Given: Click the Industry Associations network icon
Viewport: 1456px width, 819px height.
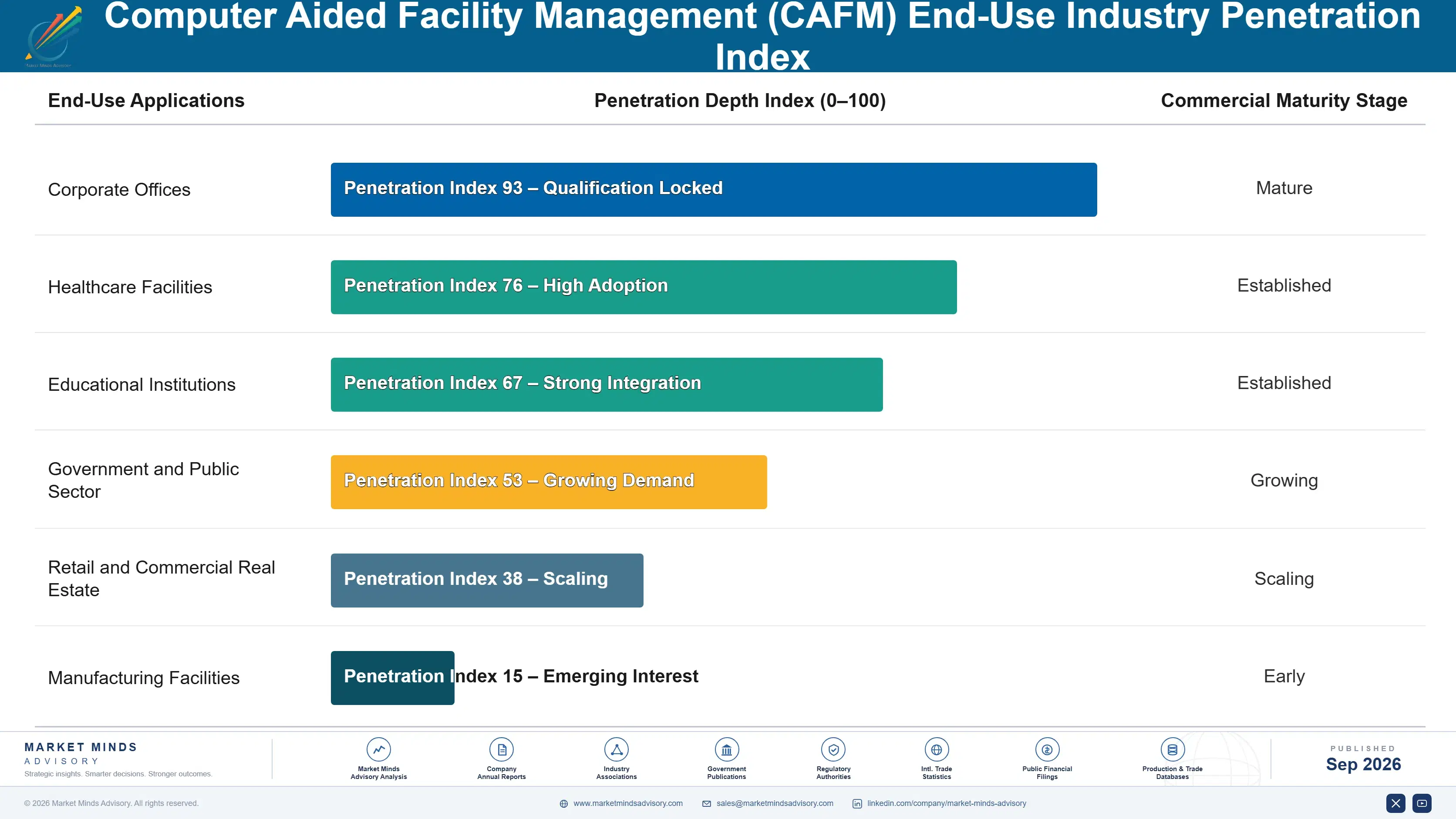Looking at the screenshot, I should pos(617,749).
